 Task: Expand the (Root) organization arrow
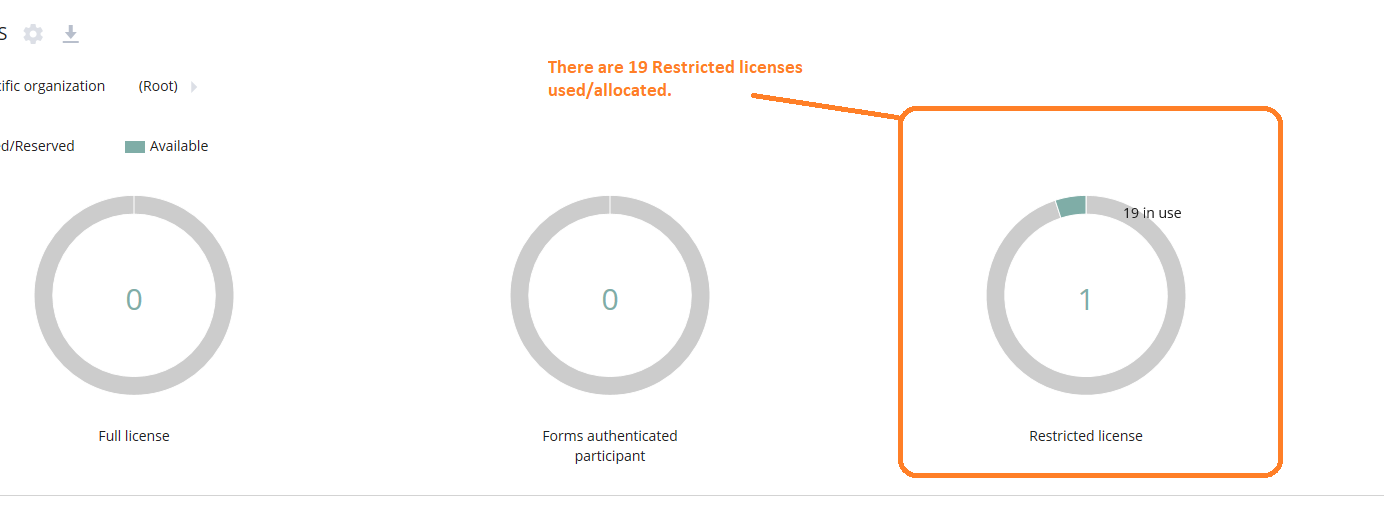point(194,87)
